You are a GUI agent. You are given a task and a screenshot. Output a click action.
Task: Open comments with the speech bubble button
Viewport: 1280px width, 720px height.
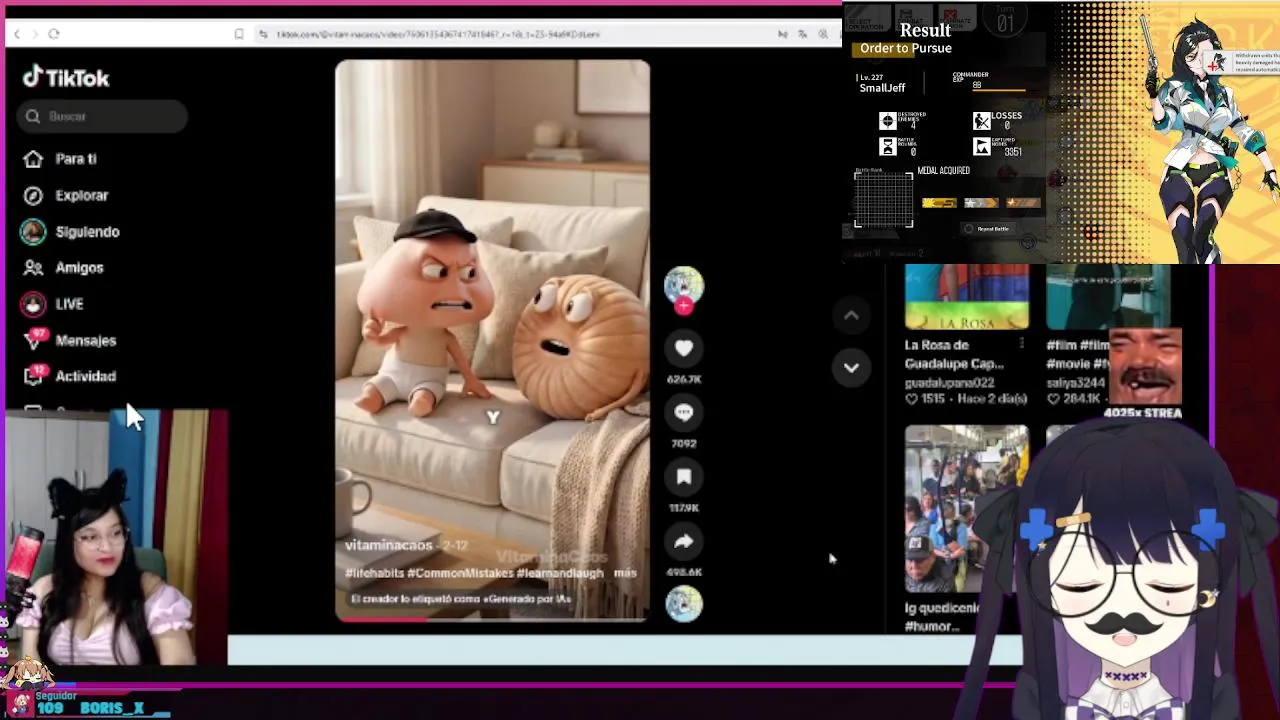tap(684, 412)
